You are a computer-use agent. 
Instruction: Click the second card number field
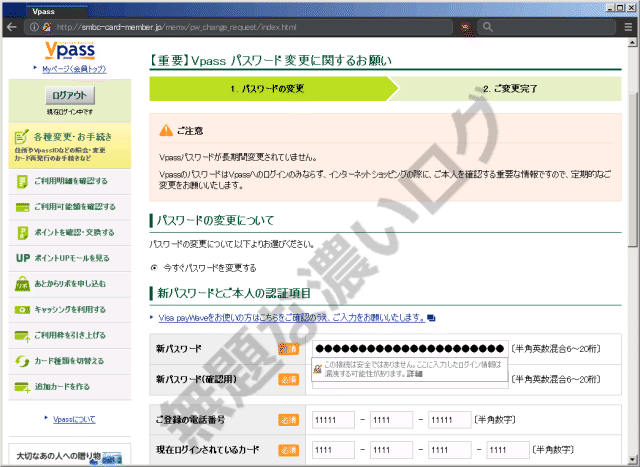coord(391,450)
